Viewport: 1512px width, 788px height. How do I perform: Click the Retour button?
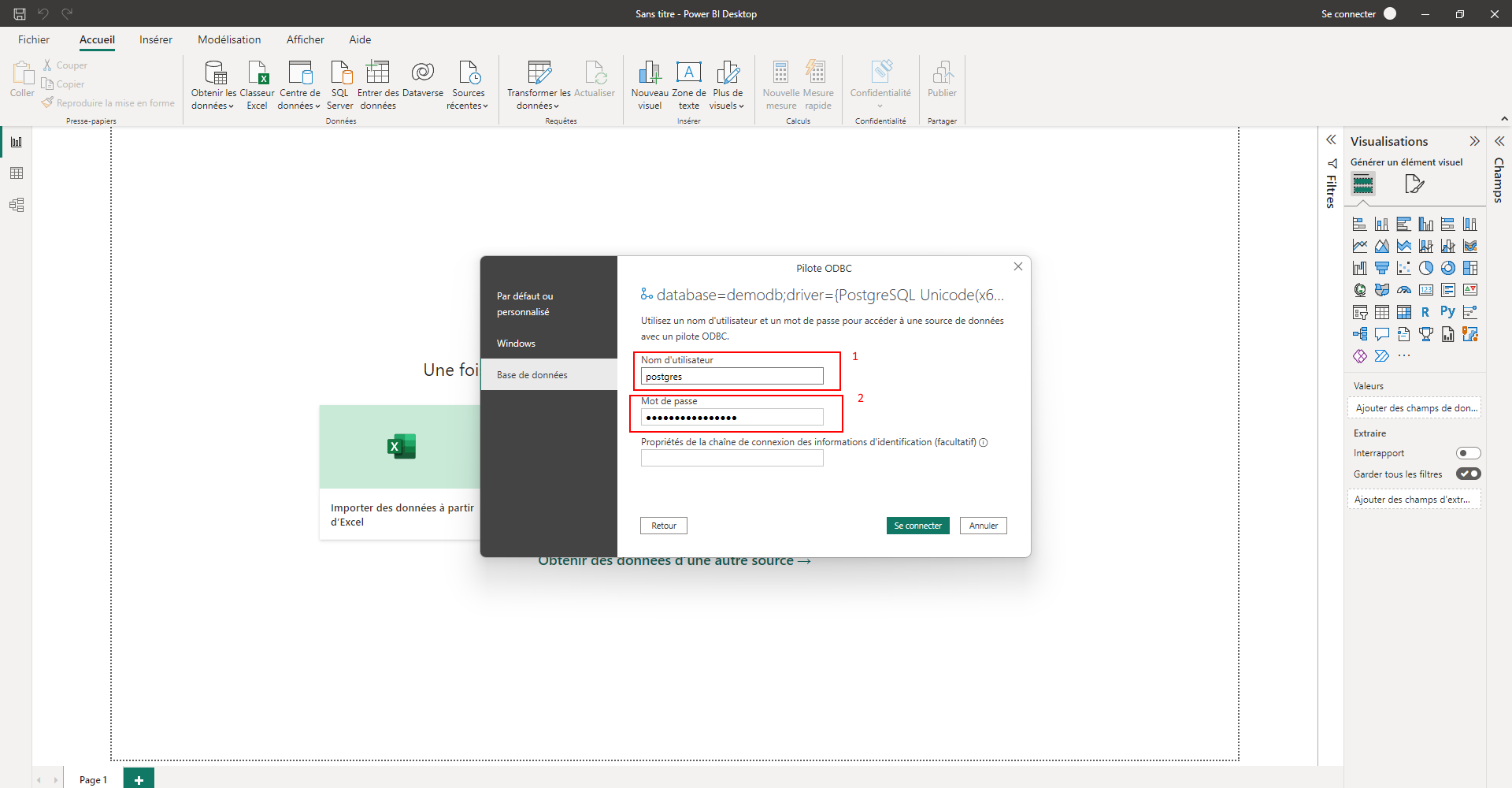click(664, 526)
